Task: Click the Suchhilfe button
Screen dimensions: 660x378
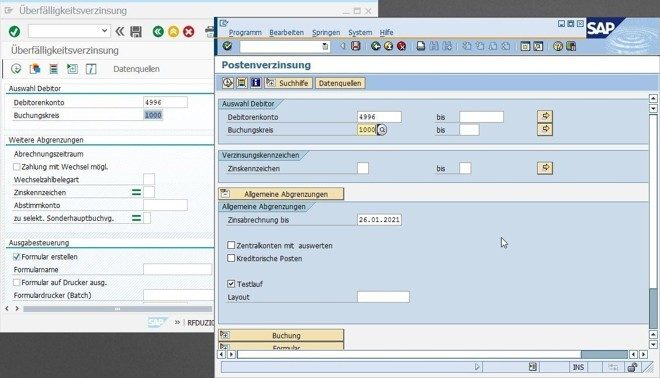Action: pyautogui.click(x=288, y=83)
